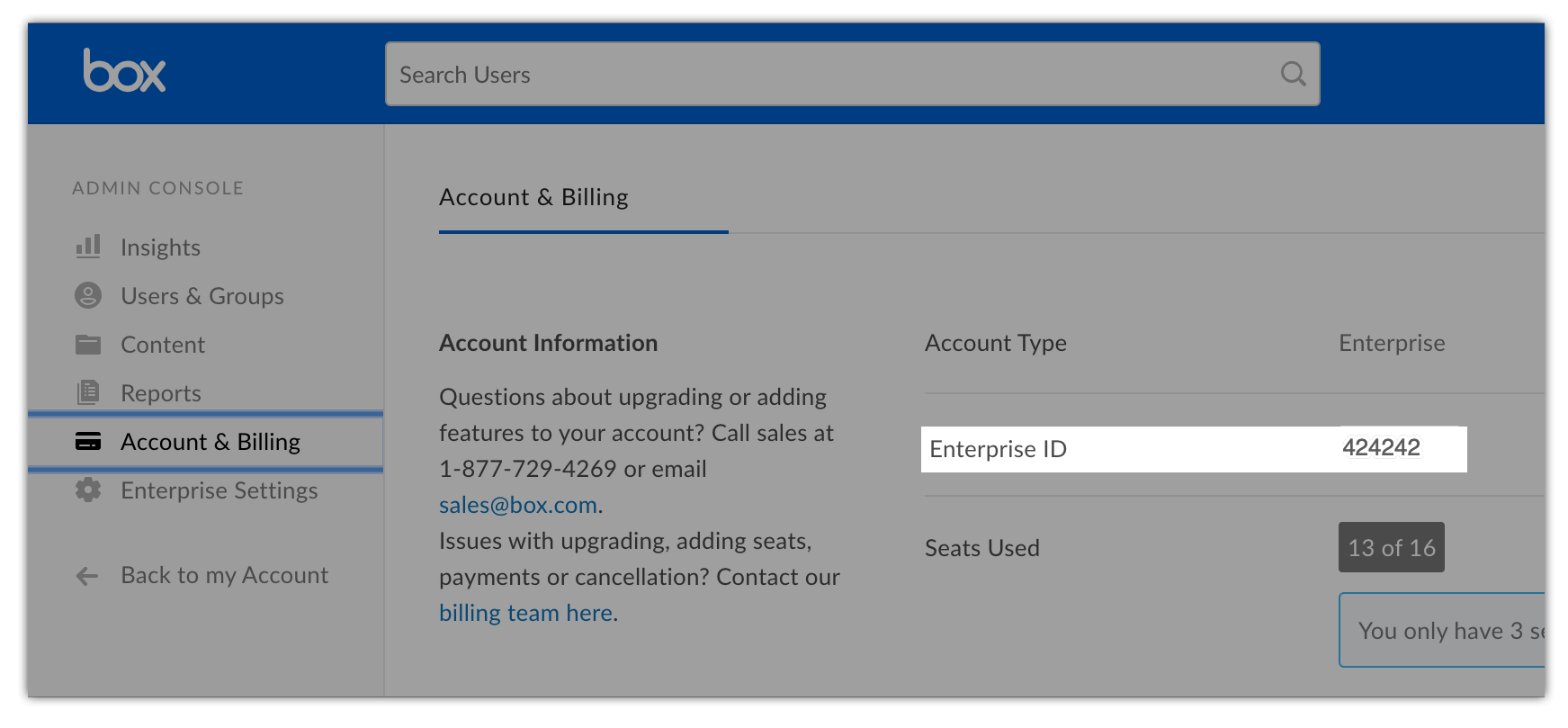Click the ADMIN CONSOLE heading
The width and height of the screenshot is (1568, 728).
tap(158, 188)
